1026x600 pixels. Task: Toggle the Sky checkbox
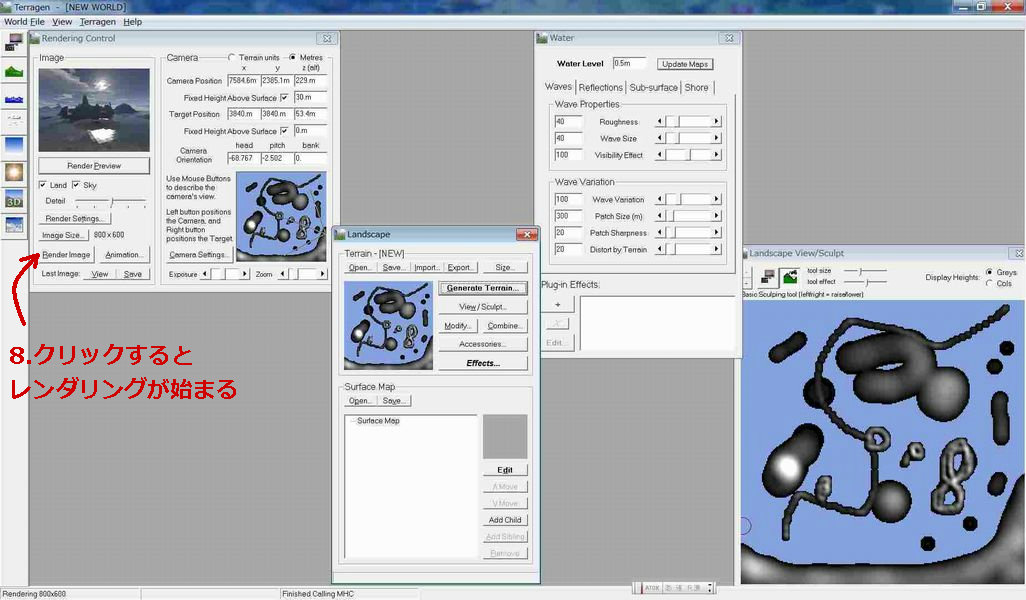coord(76,185)
